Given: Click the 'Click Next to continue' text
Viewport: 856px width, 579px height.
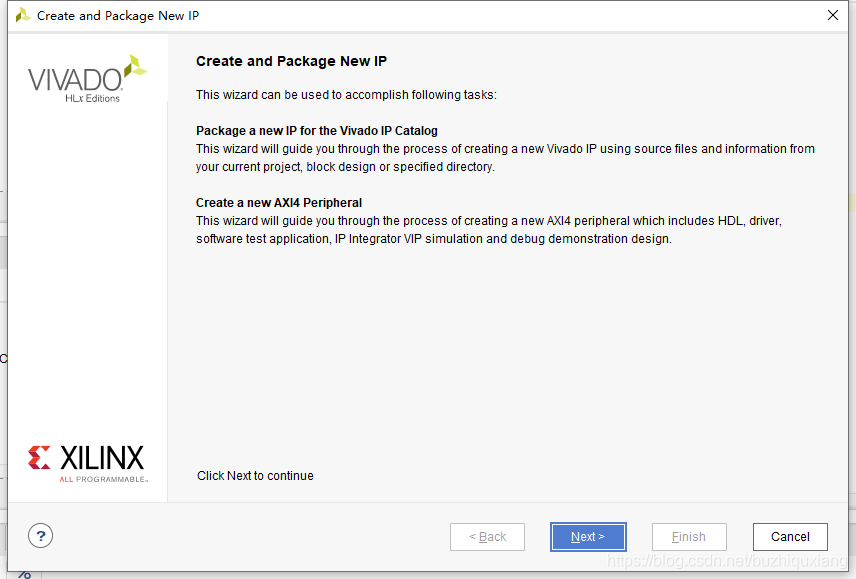Looking at the screenshot, I should click(x=255, y=476).
